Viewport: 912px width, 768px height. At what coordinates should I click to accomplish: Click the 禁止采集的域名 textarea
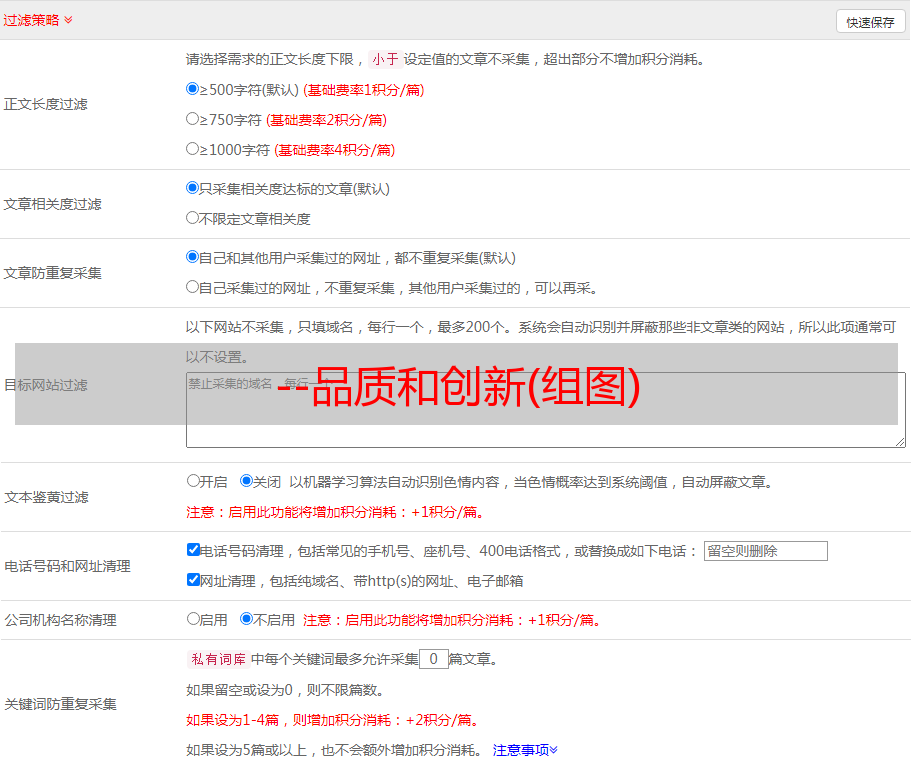546,410
